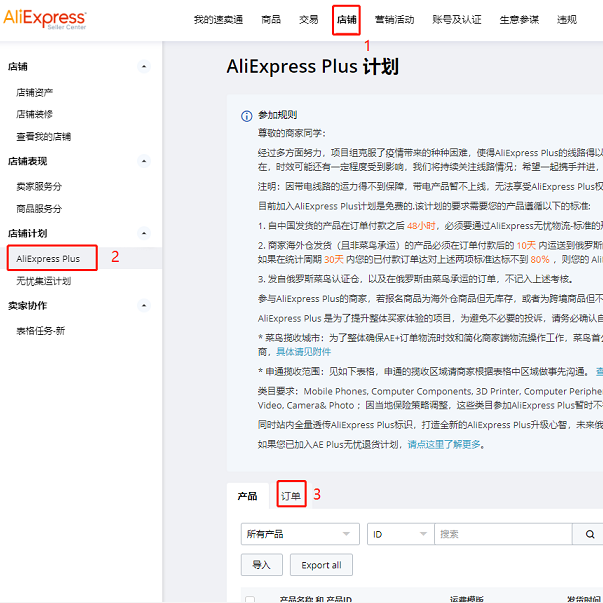Image resolution: width=603 pixels, height=603 pixels.
Task: Collapse the 卖家协作 sidebar section
Action: 144,305
